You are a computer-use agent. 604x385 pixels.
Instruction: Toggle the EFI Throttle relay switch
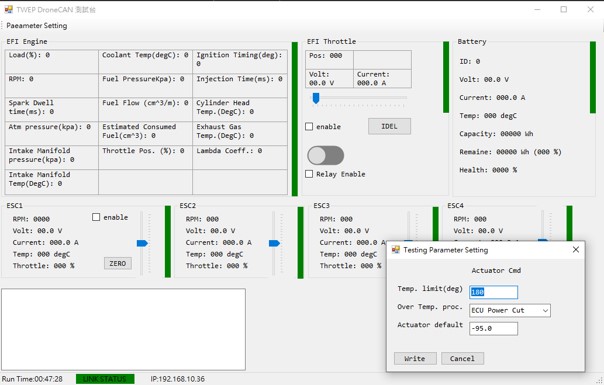tap(325, 155)
